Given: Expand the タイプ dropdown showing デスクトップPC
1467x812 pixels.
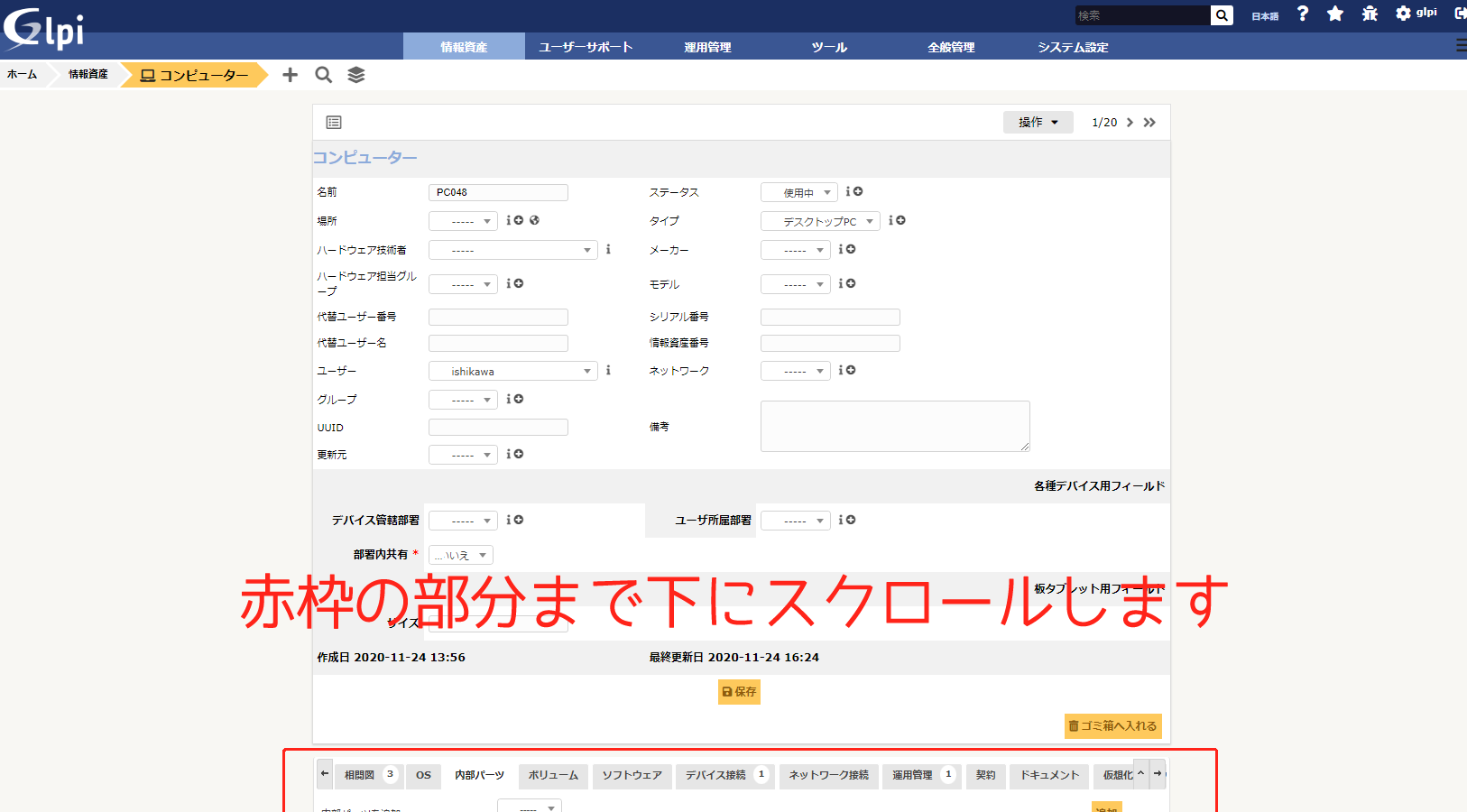Looking at the screenshot, I should 819,221.
